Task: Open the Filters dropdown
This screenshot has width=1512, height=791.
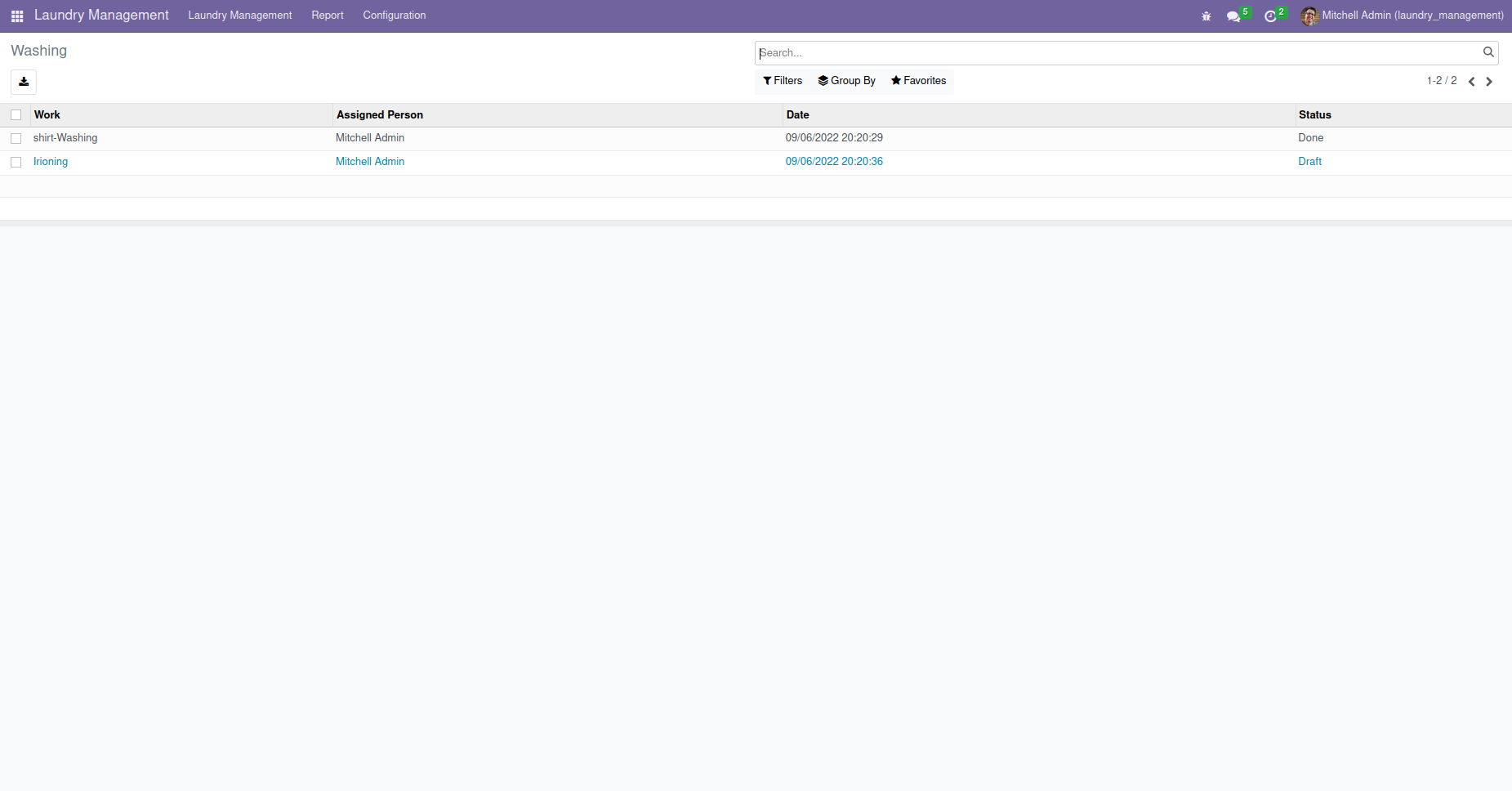Action: (783, 81)
